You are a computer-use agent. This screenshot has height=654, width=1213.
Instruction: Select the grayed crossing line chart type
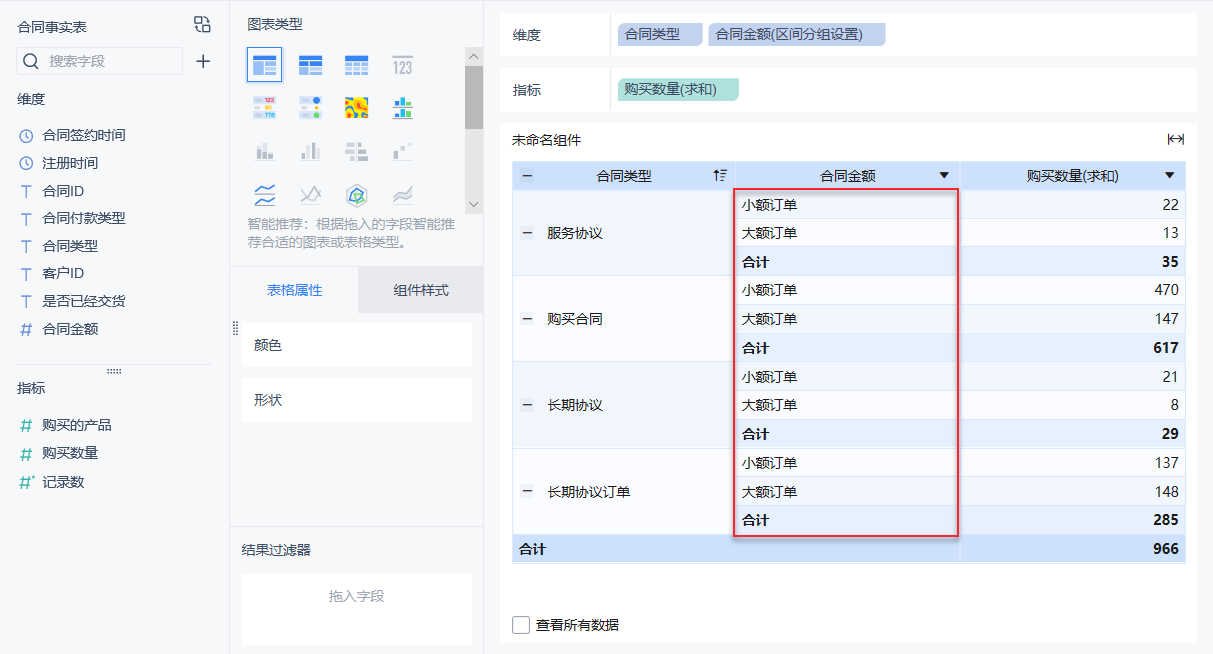click(311, 194)
